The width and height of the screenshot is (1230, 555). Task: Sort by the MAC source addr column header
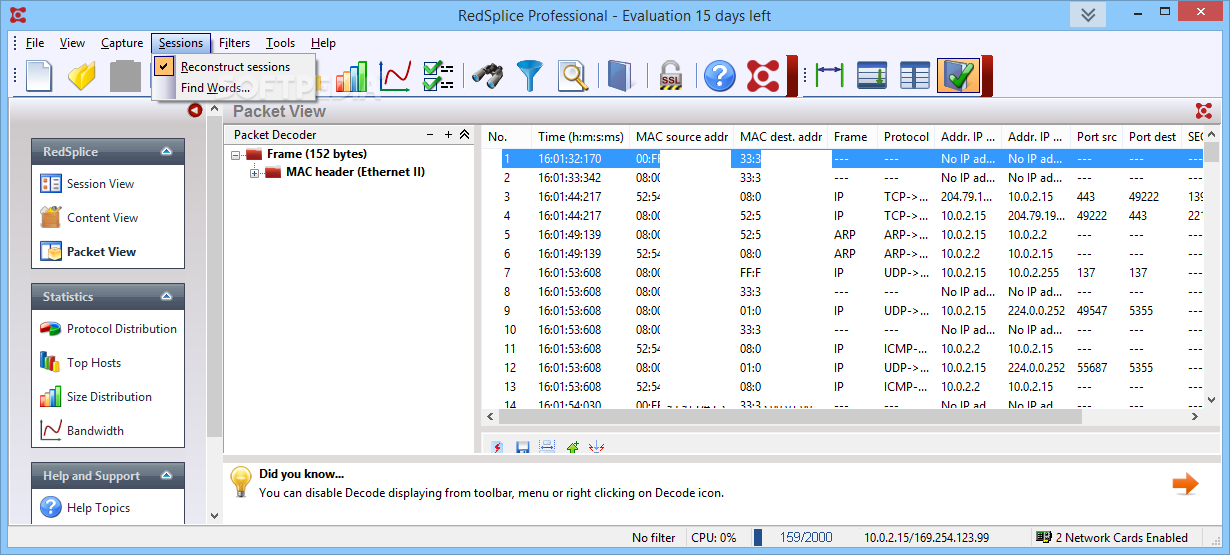tap(681, 137)
